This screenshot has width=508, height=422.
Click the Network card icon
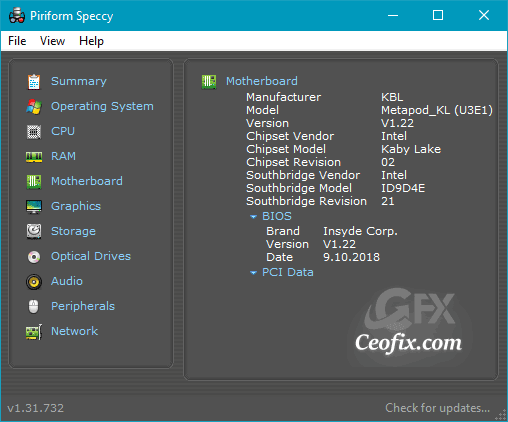[34, 332]
